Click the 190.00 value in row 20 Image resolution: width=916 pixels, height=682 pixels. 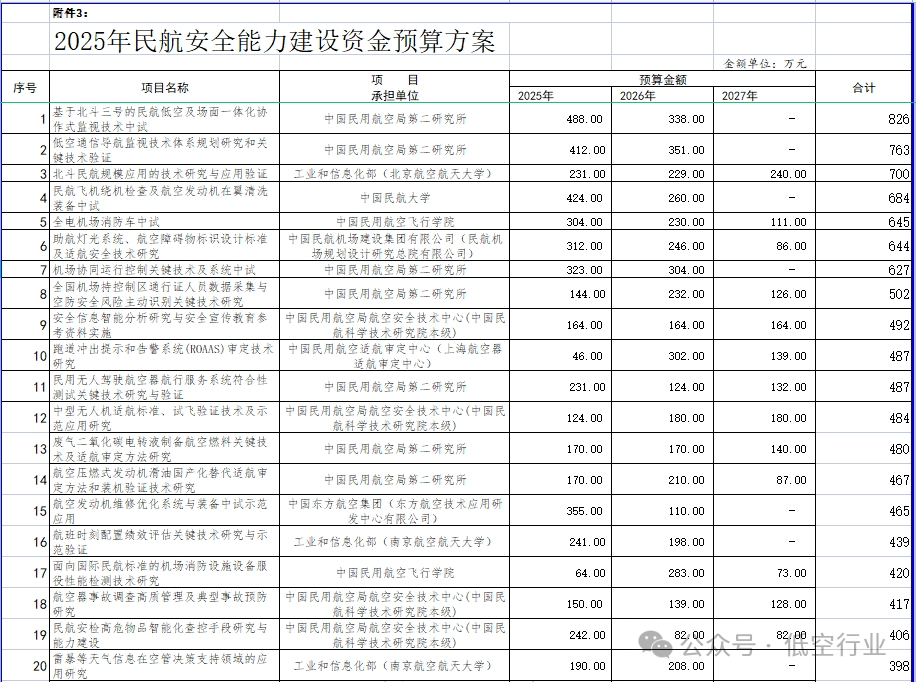pyautogui.click(x=561, y=665)
